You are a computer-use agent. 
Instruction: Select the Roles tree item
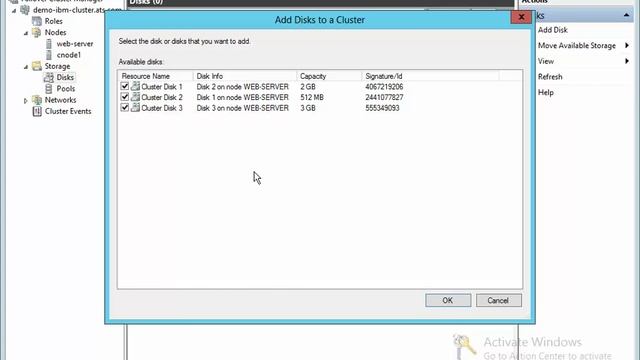click(x=53, y=21)
